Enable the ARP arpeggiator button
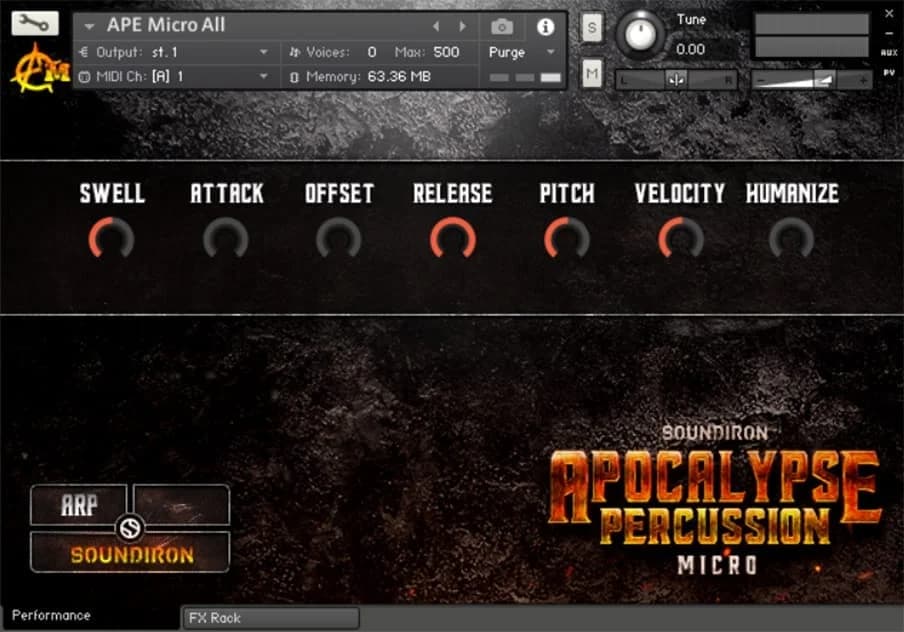 pos(80,505)
